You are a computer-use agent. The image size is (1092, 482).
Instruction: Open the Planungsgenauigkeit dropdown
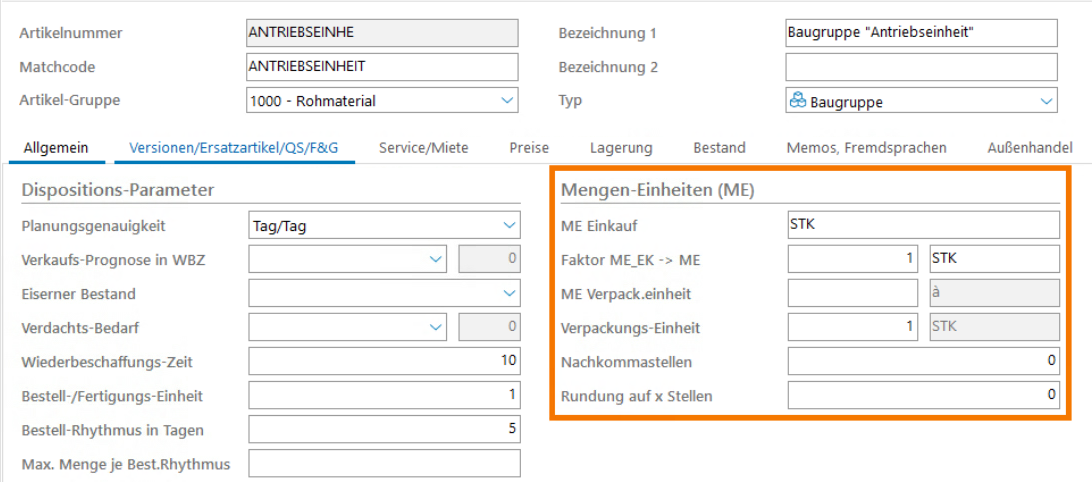(508, 226)
